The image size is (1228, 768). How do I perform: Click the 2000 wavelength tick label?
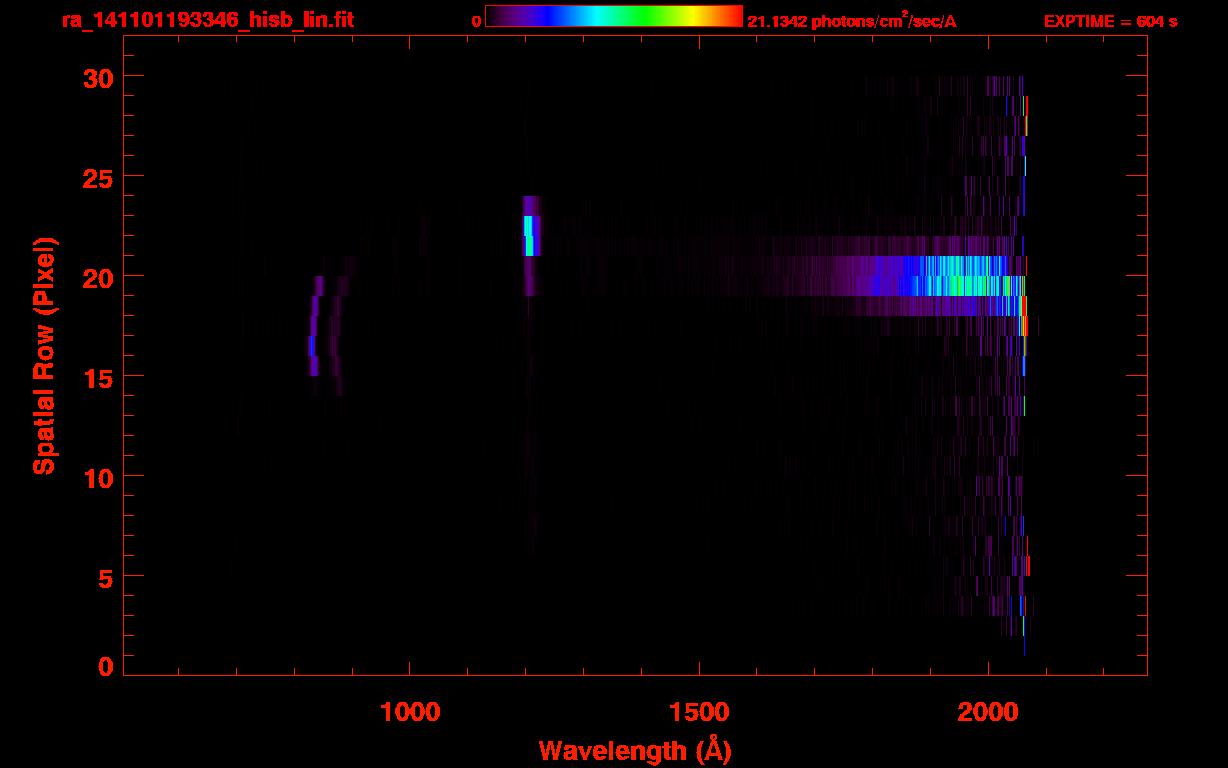(x=988, y=712)
